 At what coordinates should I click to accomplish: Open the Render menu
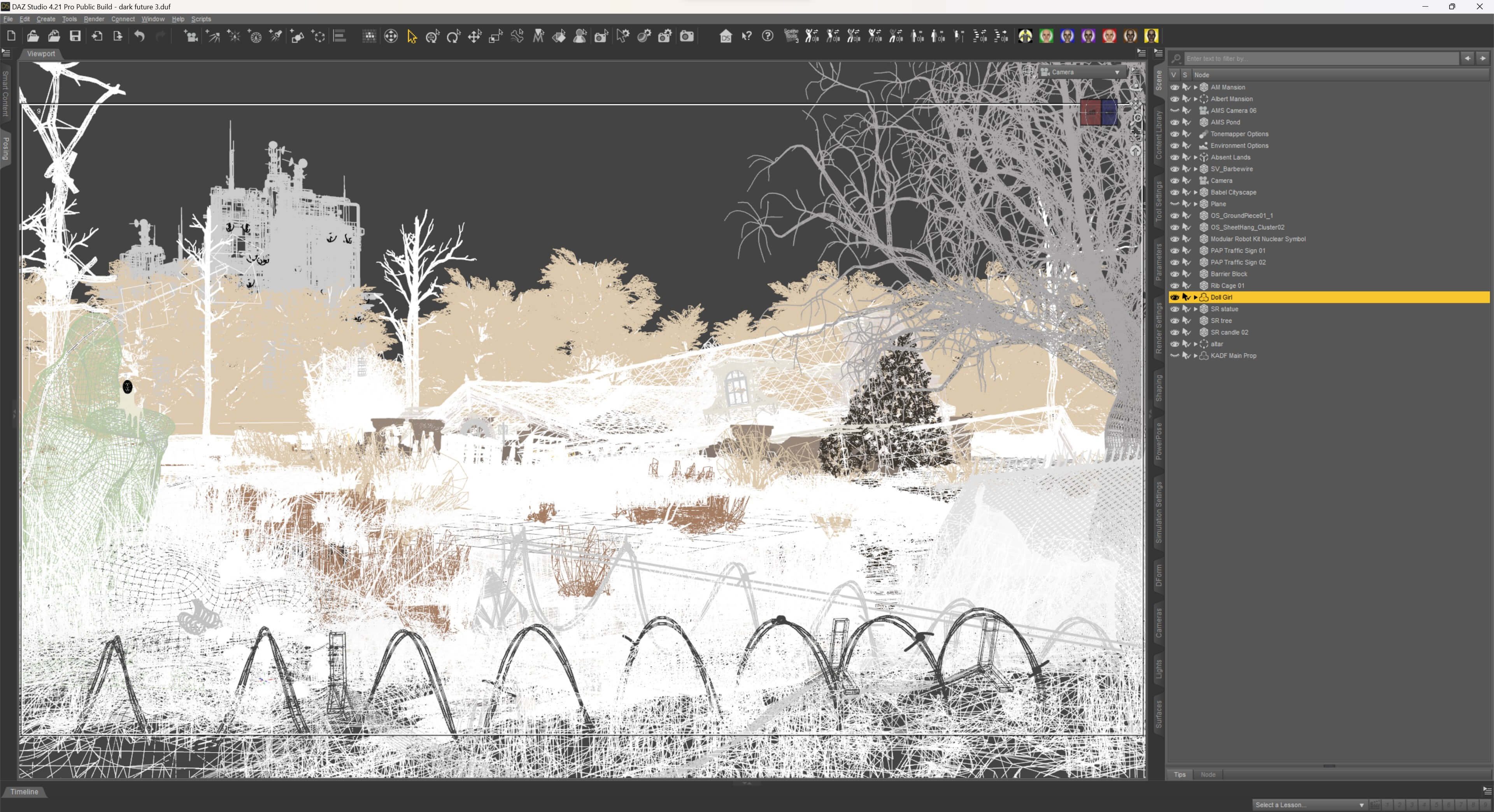pos(94,19)
